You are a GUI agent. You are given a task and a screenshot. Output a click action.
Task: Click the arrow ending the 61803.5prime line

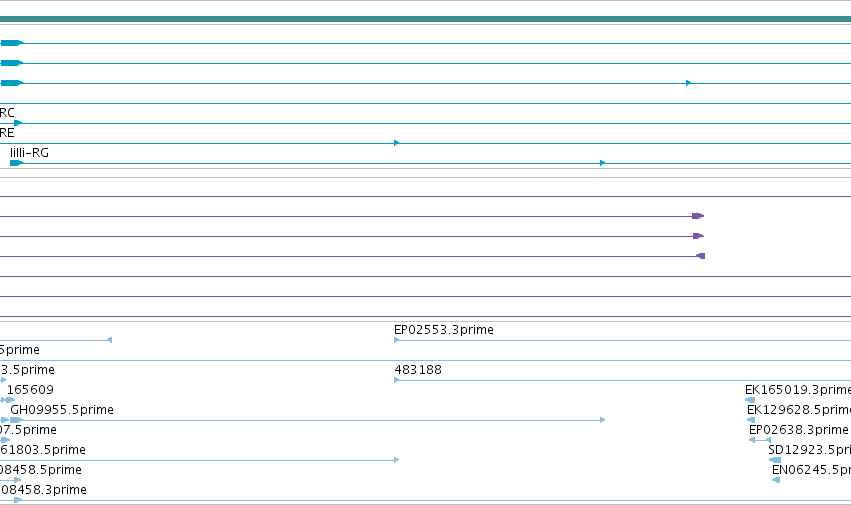pyautogui.click(x=397, y=460)
